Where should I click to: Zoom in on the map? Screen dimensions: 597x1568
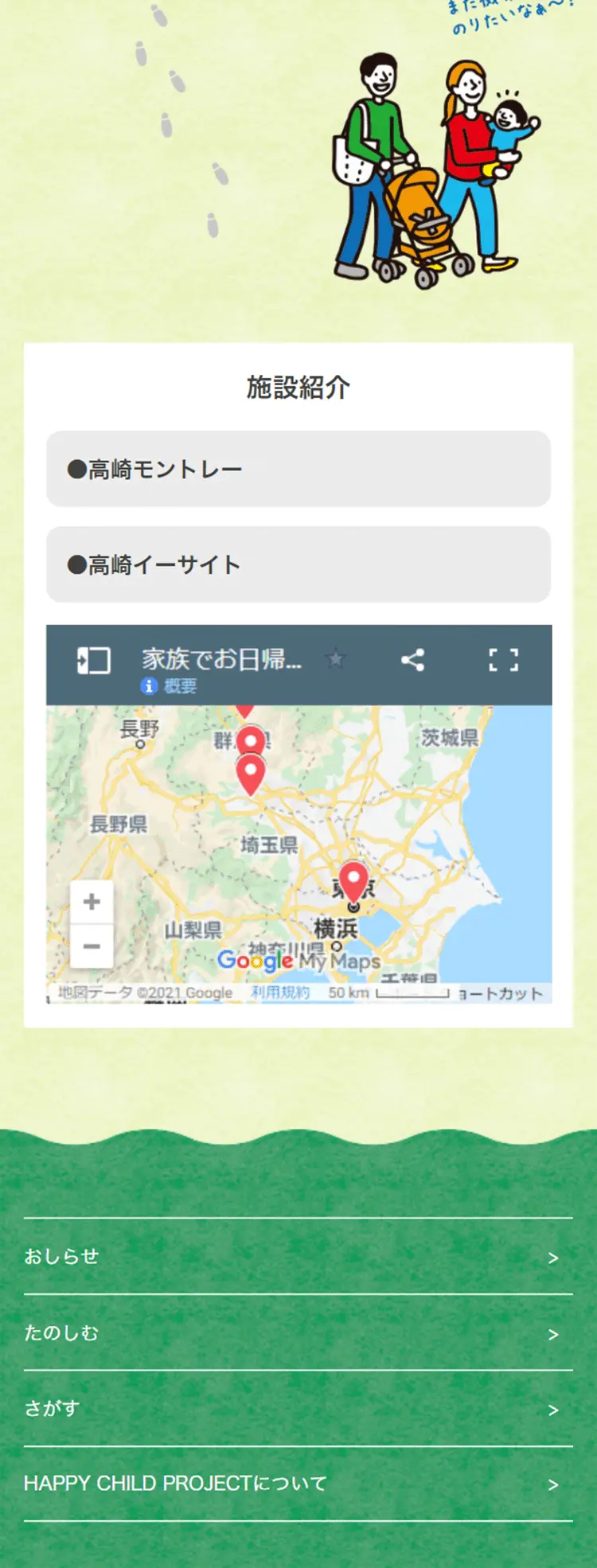pos(92,902)
